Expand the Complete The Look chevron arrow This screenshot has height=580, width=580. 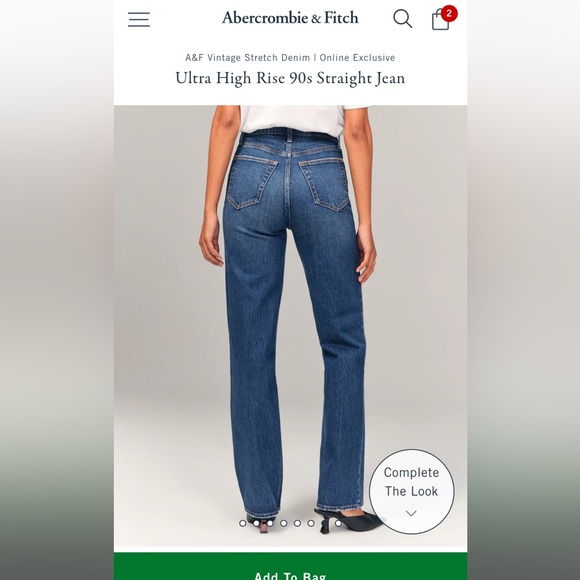tap(411, 513)
